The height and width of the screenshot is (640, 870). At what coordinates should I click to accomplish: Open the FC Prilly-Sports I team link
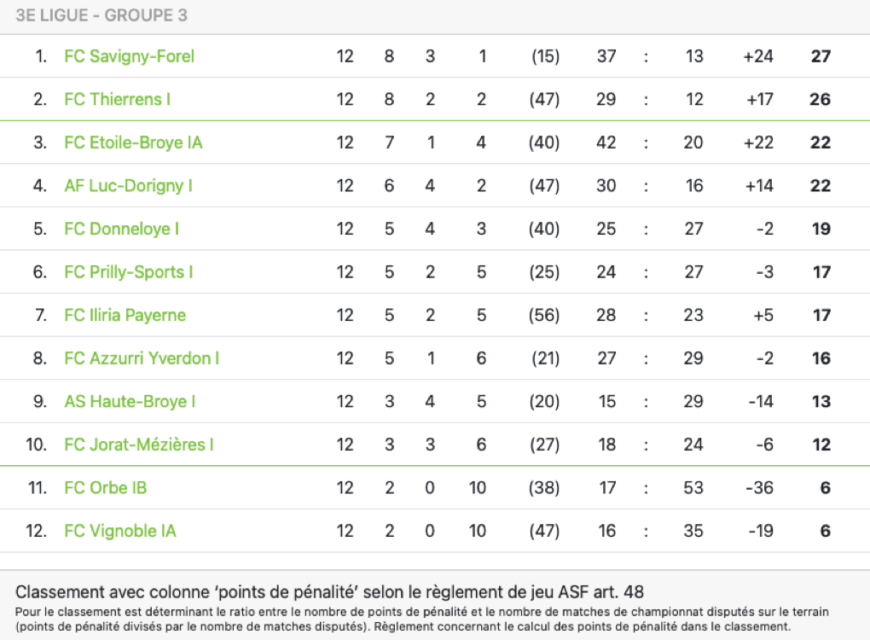pos(129,273)
